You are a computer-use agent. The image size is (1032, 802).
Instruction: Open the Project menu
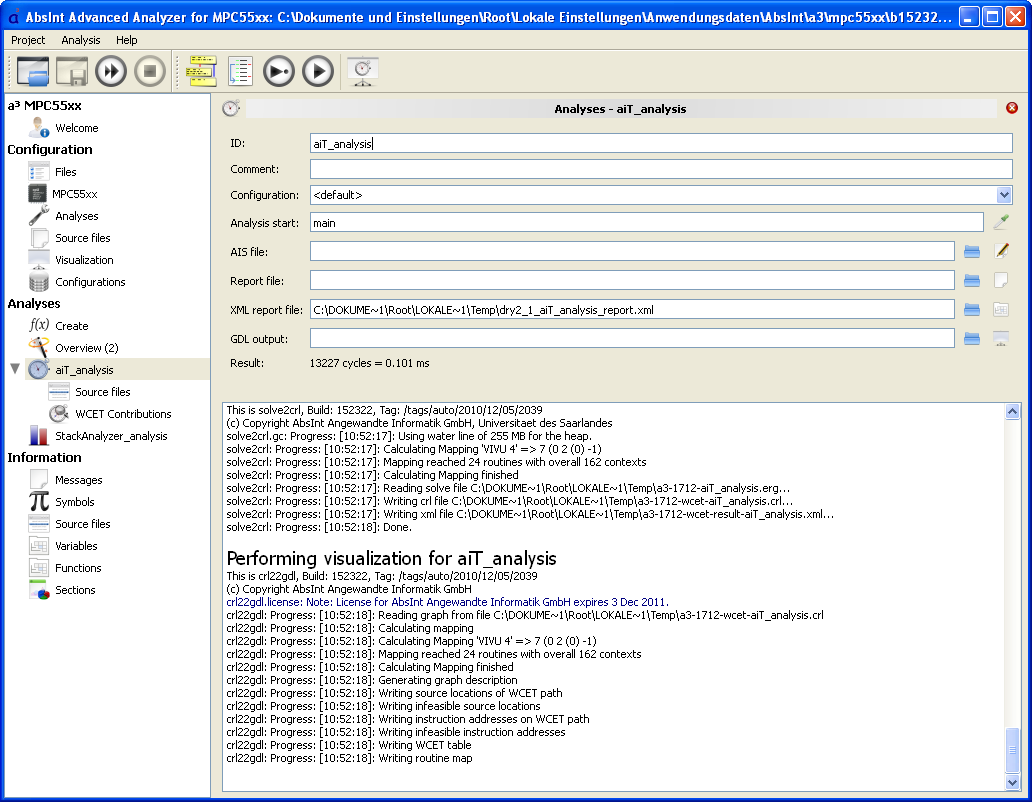(x=28, y=40)
